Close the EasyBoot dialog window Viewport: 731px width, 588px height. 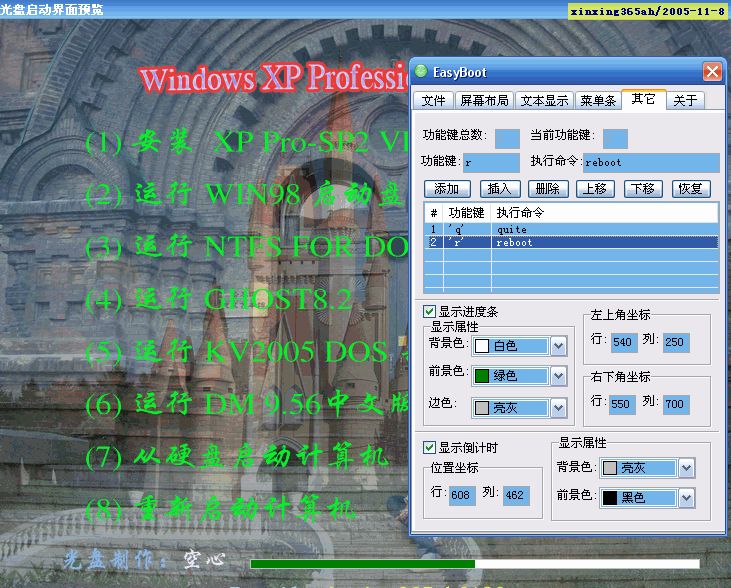click(712, 72)
